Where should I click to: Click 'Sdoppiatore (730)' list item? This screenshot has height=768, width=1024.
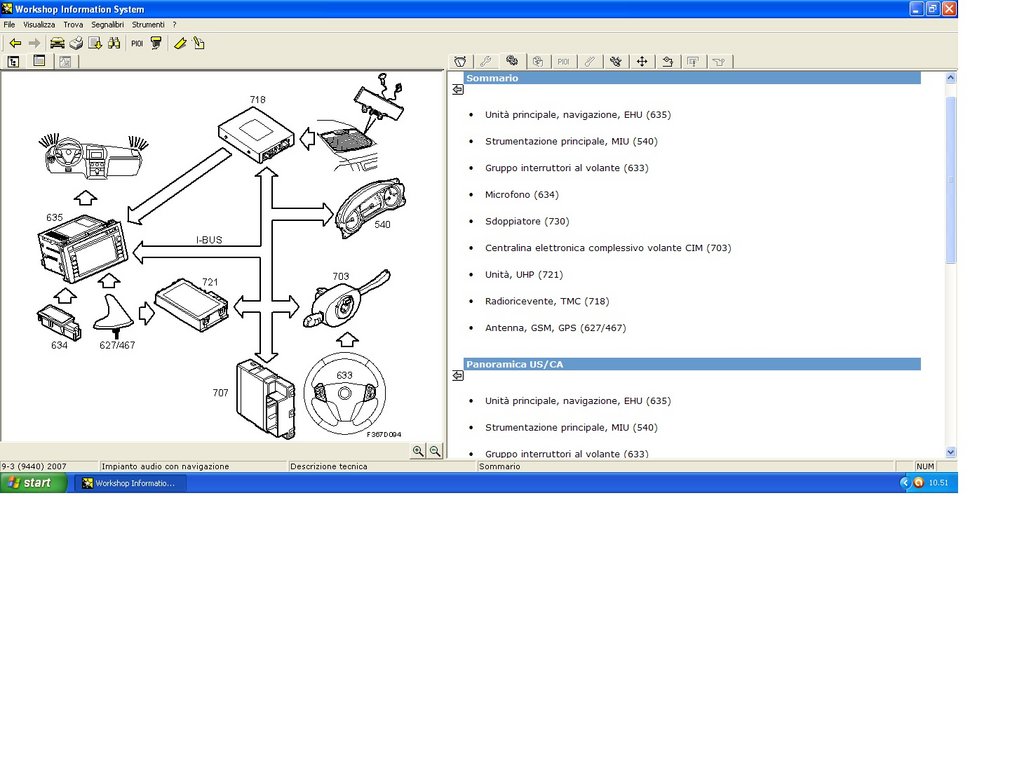(527, 221)
